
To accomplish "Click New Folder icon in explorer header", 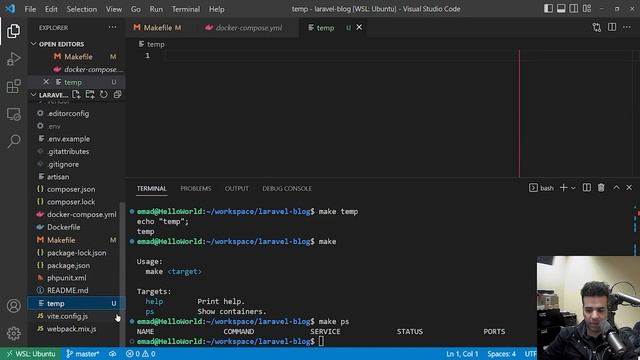I will 90,95.
